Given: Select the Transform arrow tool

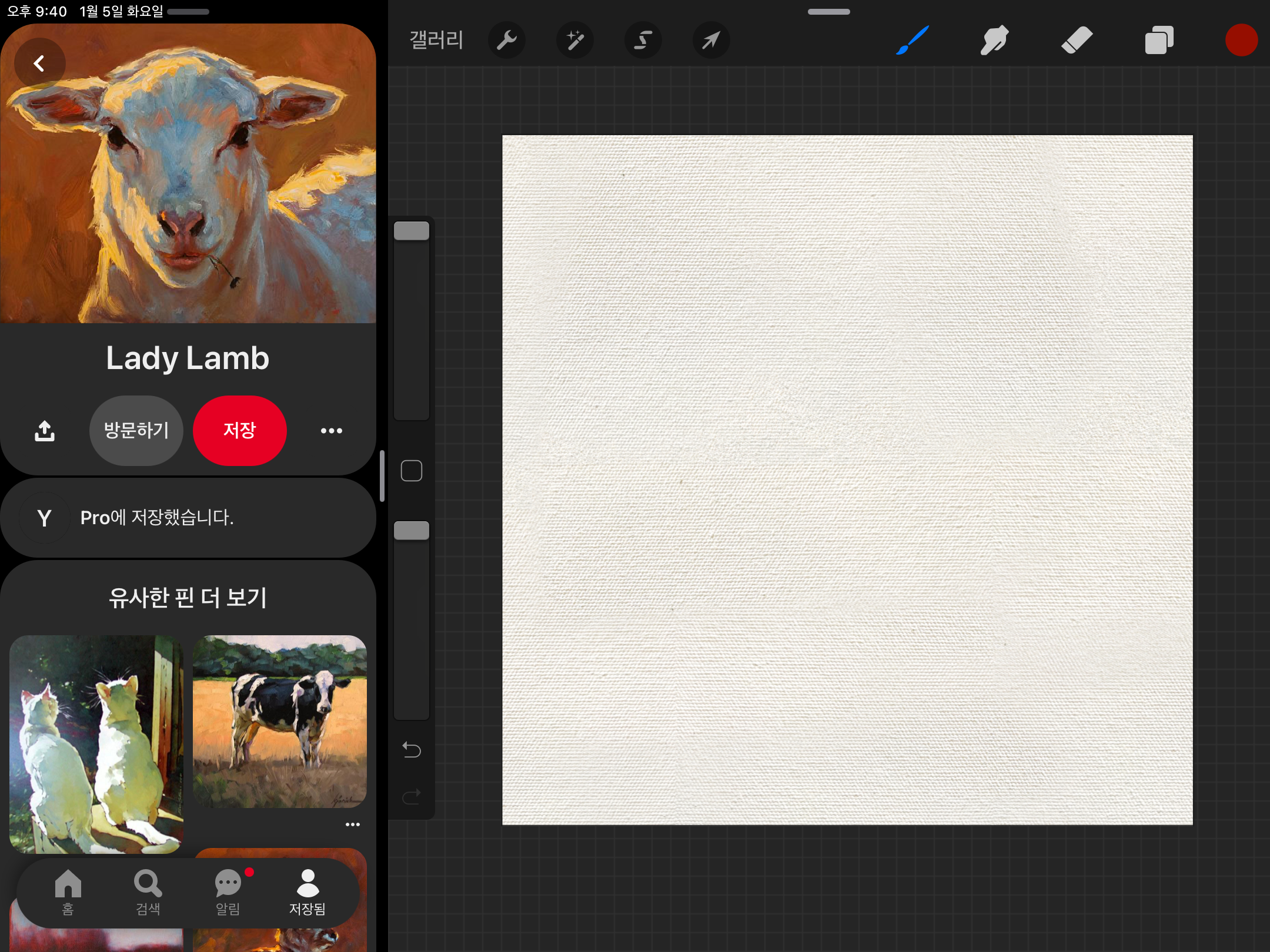Looking at the screenshot, I should click(x=711, y=41).
